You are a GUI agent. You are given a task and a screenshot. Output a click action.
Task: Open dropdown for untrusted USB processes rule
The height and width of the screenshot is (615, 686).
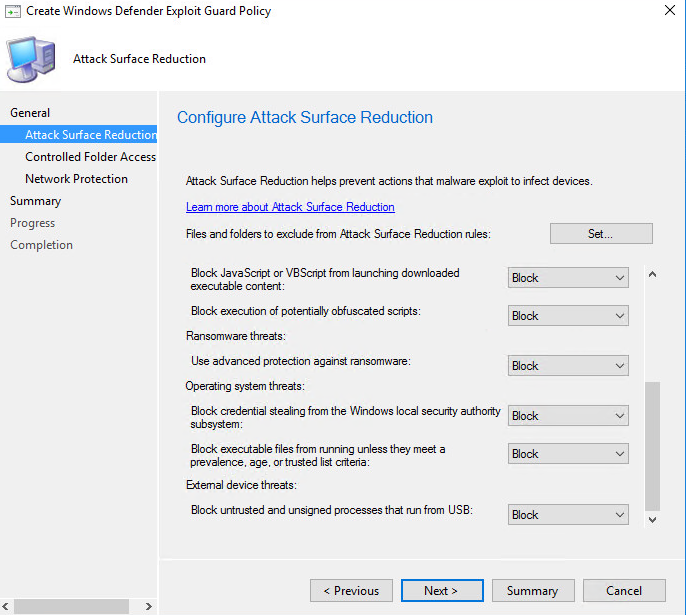pos(568,515)
